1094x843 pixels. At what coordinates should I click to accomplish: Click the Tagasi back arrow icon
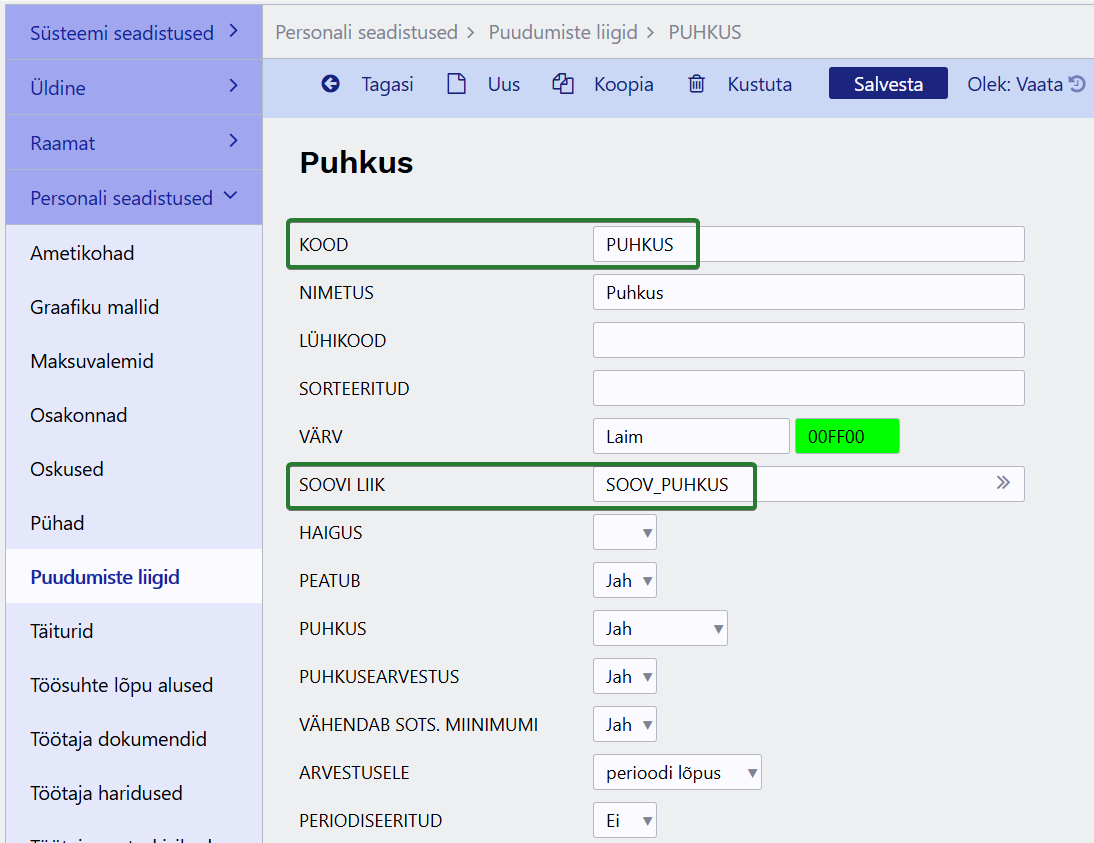[331, 84]
